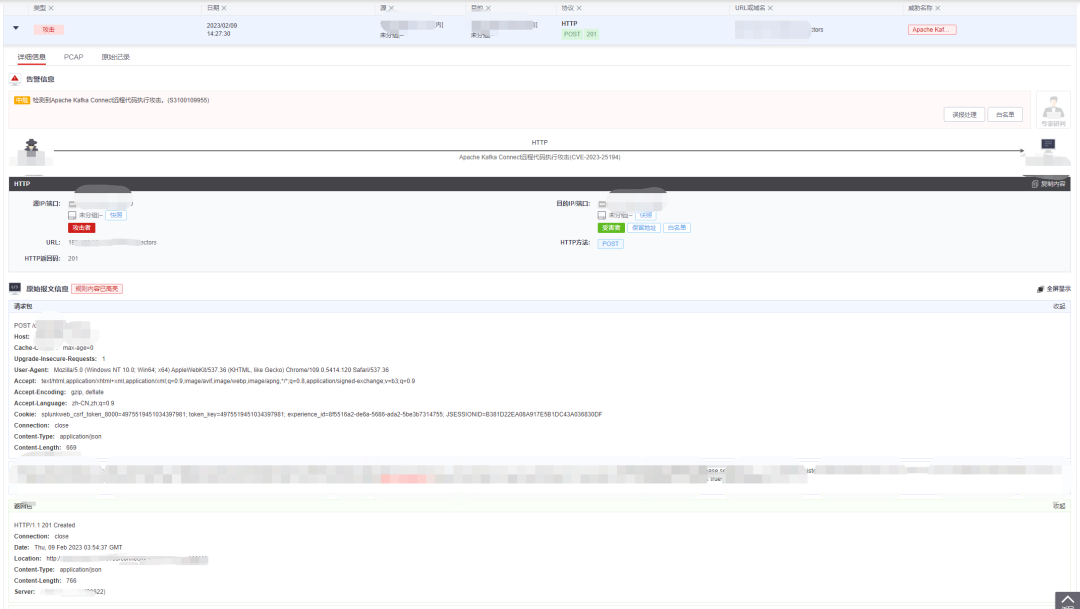Click the back-to-top arrow button

tap(1067, 600)
